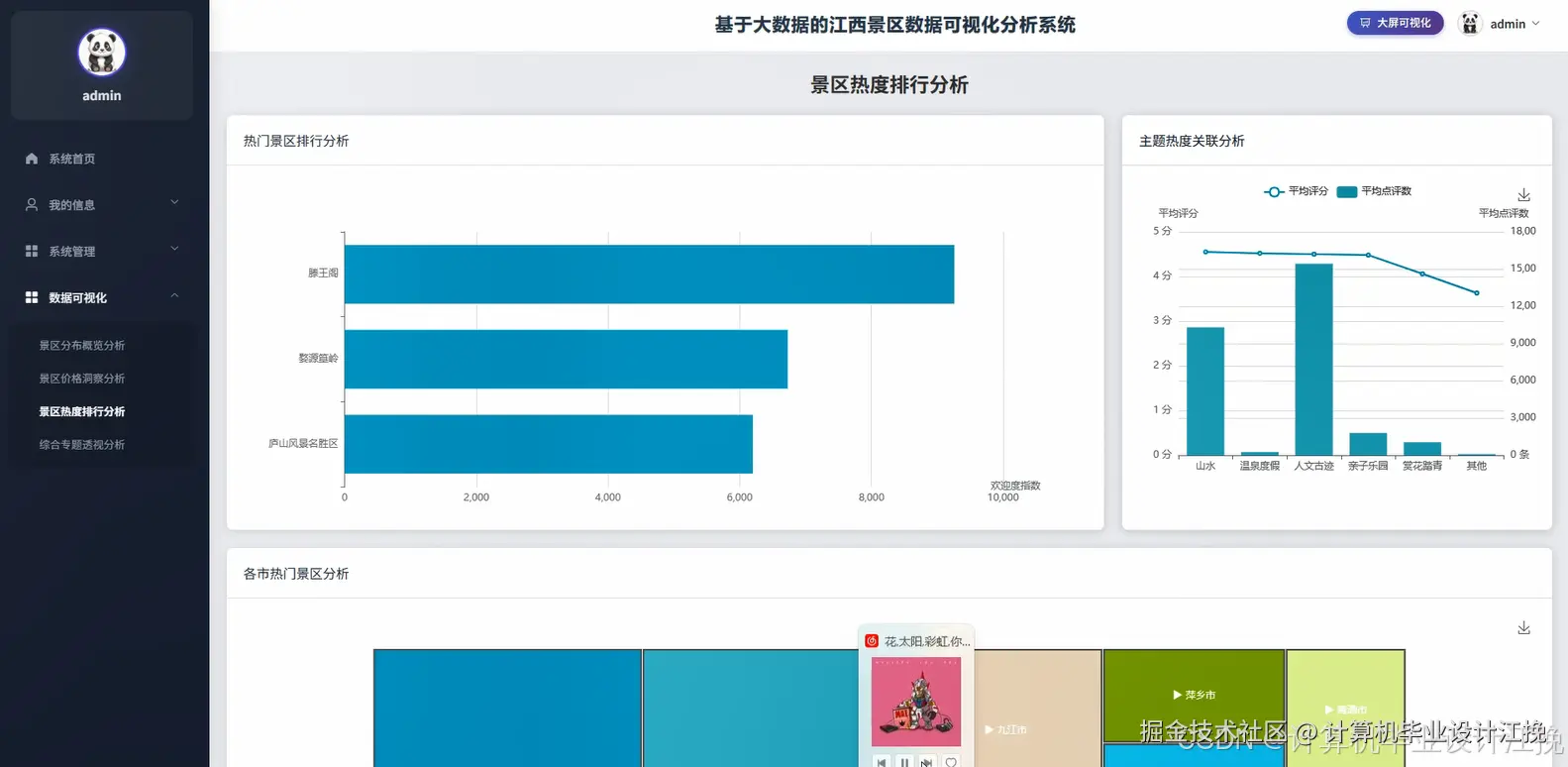The image size is (1568, 767).
Task: Click the 其他 category label
Action: coord(1477,466)
